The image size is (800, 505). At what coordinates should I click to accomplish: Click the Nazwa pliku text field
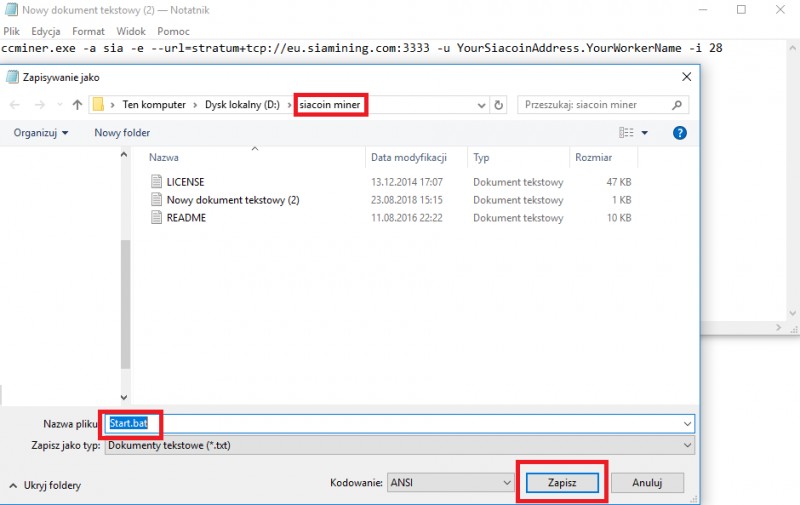click(x=400, y=424)
